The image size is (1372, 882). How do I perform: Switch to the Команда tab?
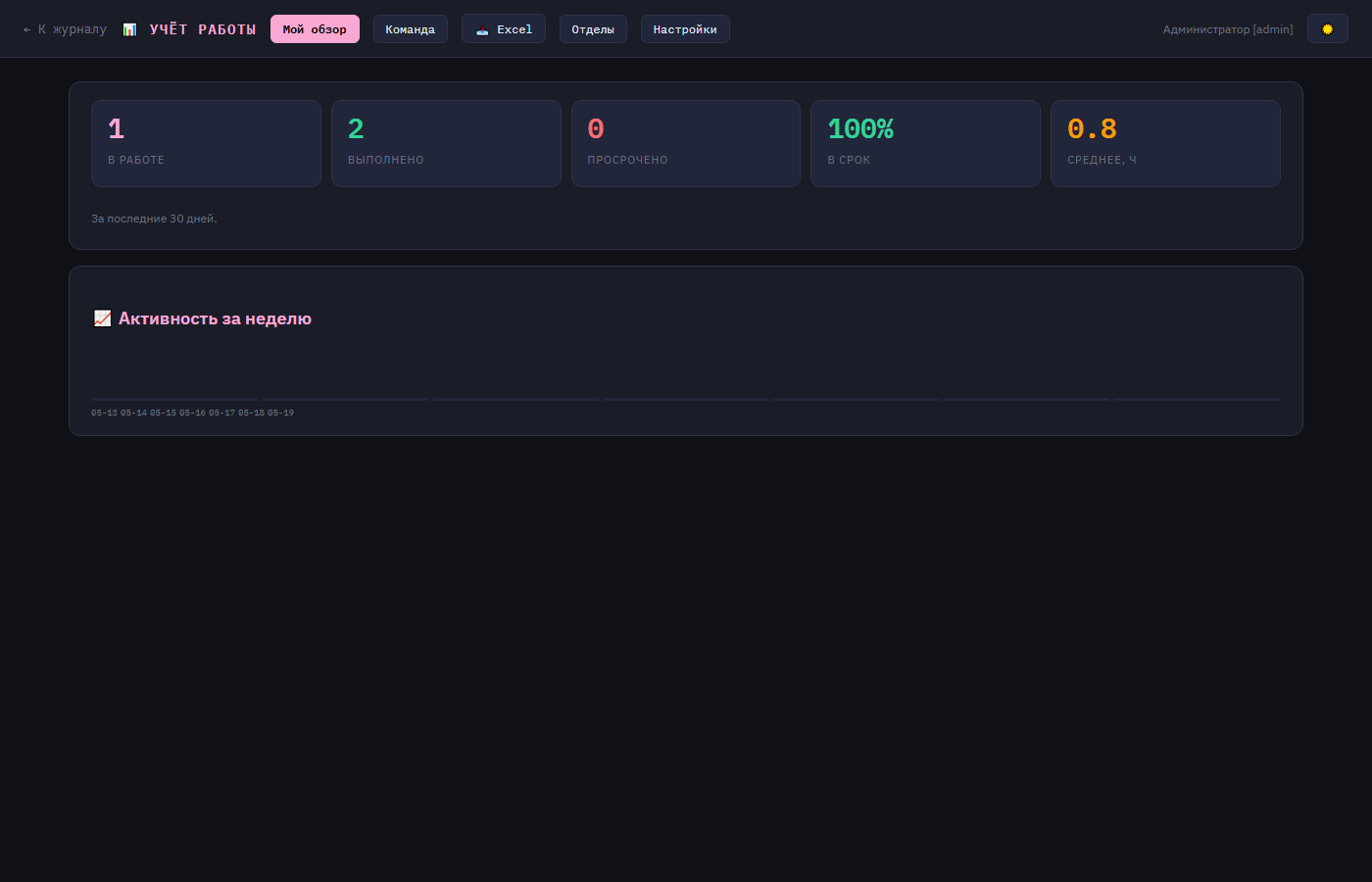coord(410,29)
